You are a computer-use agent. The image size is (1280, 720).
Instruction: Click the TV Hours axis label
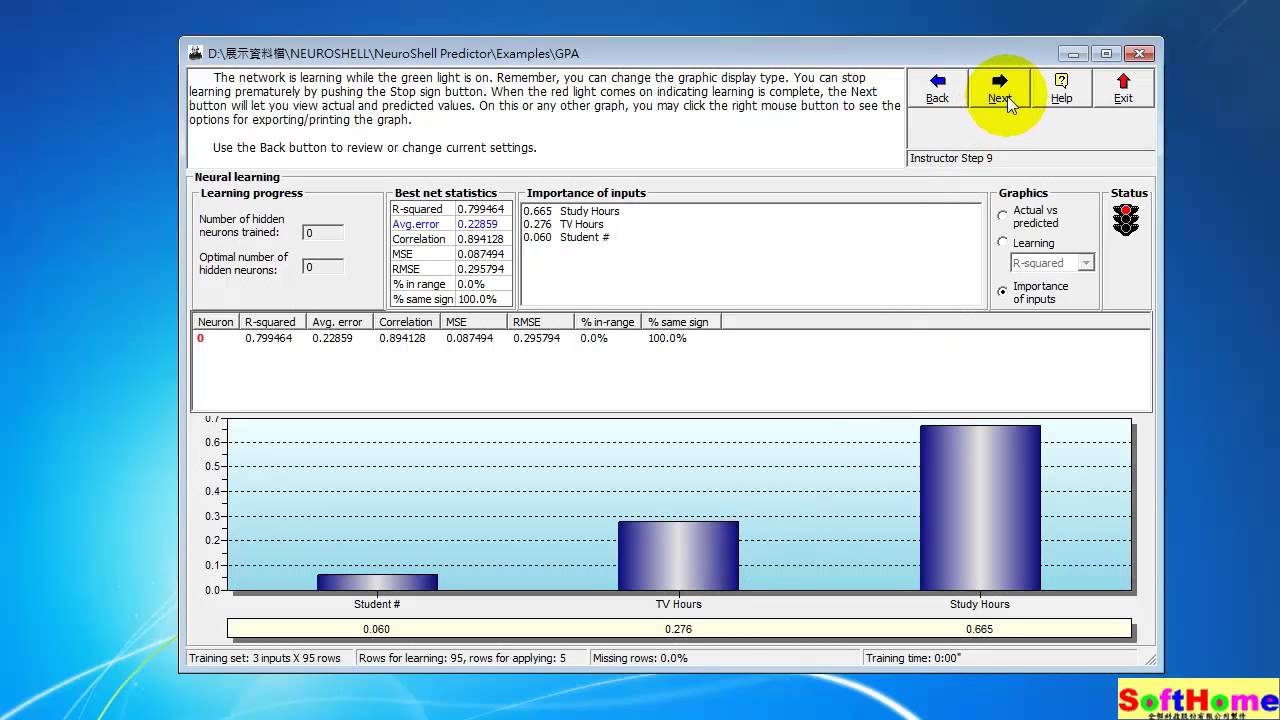point(678,604)
